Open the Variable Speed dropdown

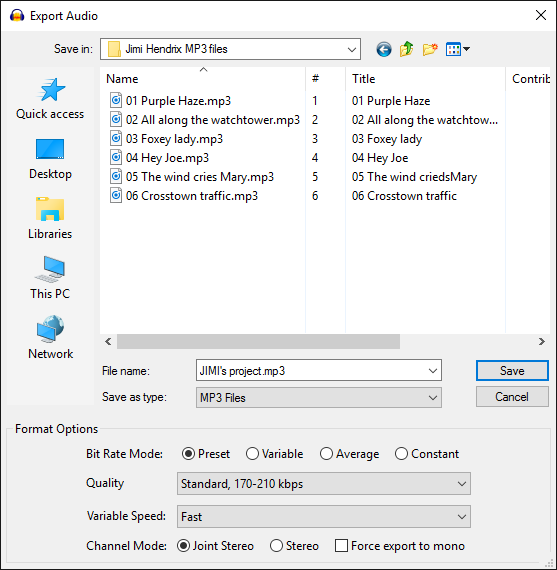(324, 517)
